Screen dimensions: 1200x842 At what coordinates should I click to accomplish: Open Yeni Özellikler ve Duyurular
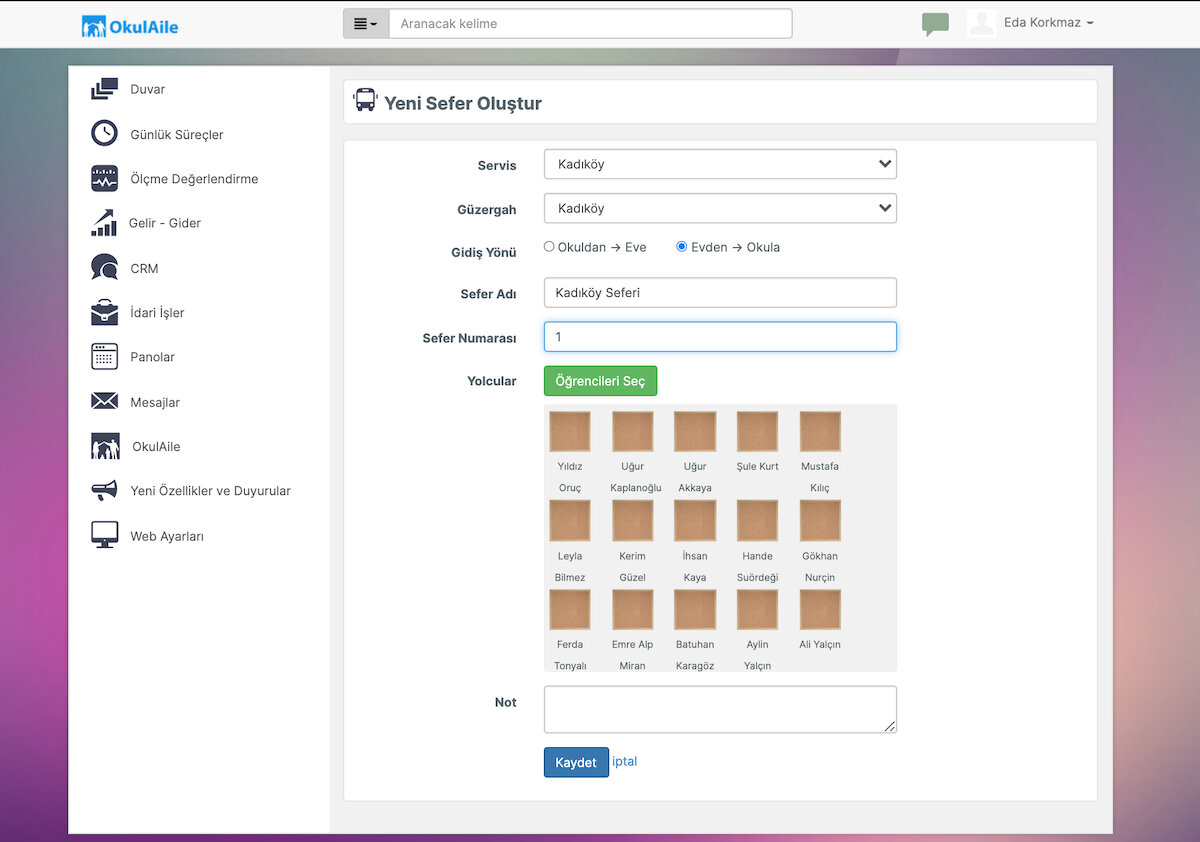(x=210, y=491)
